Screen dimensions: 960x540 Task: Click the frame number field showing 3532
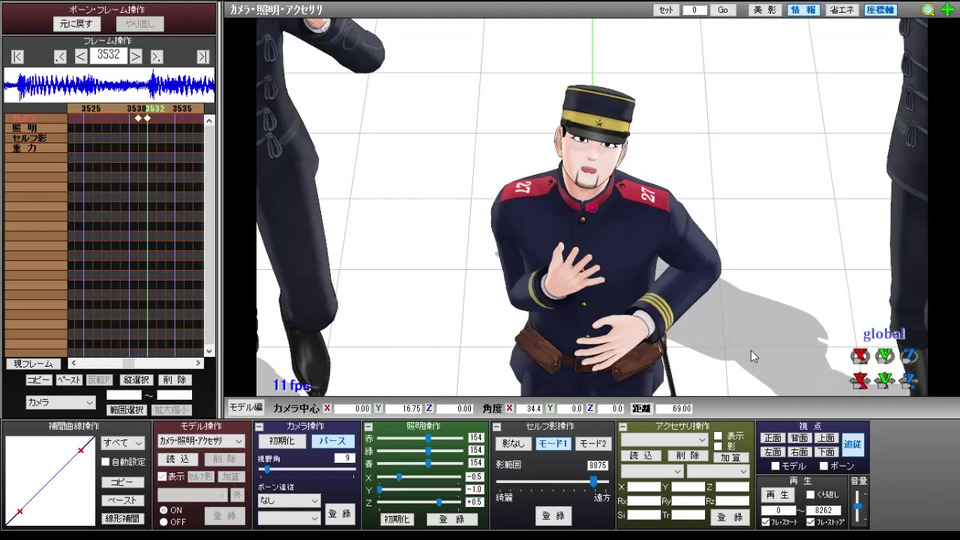click(108, 55)
